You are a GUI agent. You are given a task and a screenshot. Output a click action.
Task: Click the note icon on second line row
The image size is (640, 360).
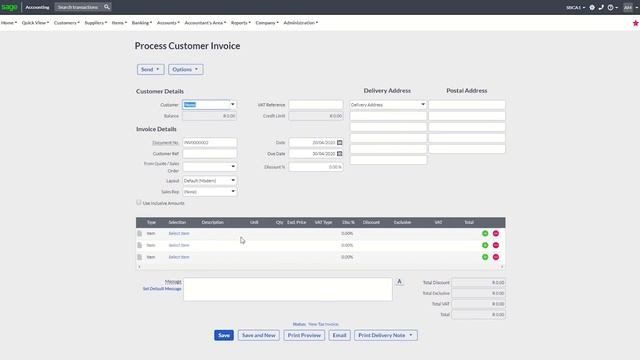[140, 245]
